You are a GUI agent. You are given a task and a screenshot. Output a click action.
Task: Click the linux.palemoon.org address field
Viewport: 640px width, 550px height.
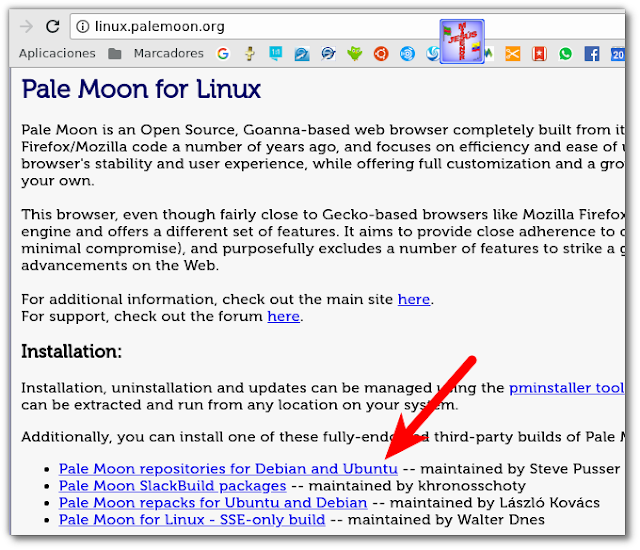click(347, 27)
